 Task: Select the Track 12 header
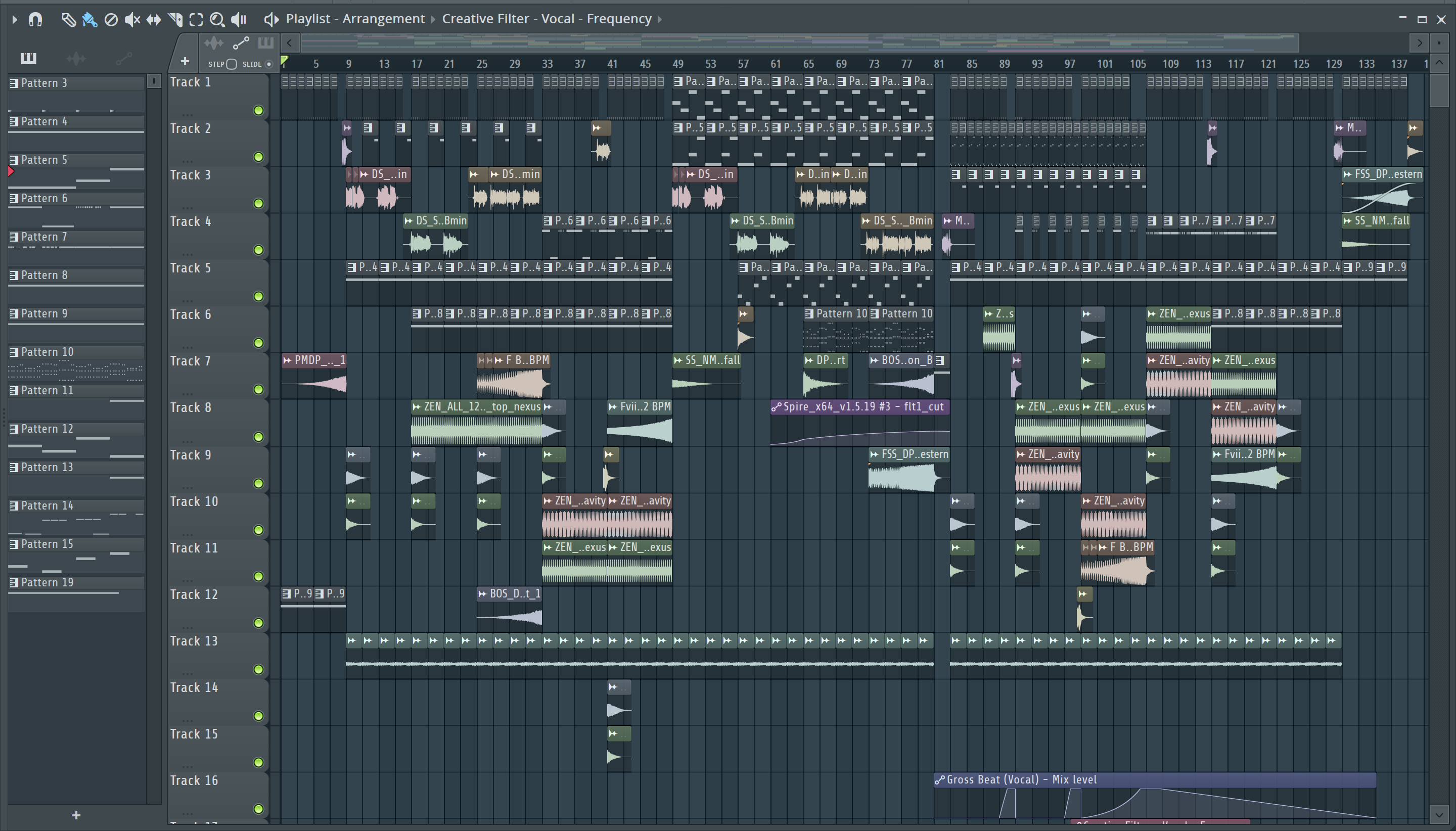click(x=218, y=609)
